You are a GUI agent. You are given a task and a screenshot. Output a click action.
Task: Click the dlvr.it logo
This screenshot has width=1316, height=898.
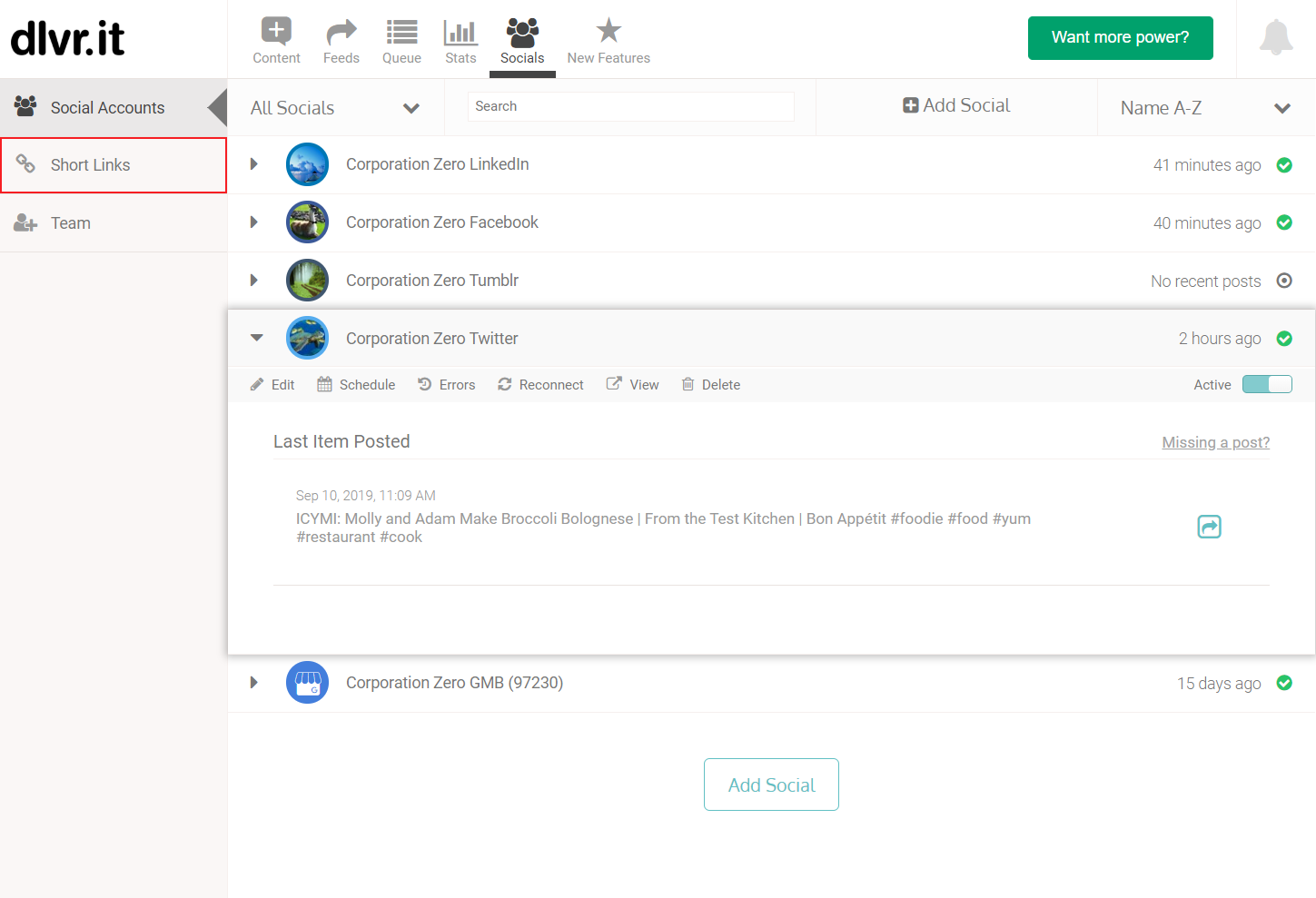(67, 38)
